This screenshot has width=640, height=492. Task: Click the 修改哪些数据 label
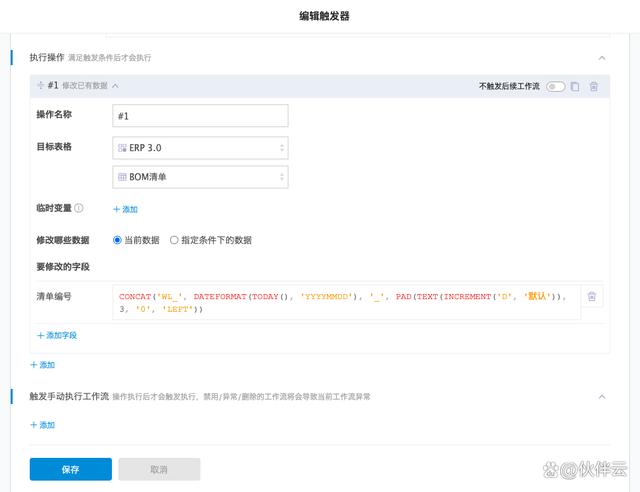coord(63,240)
